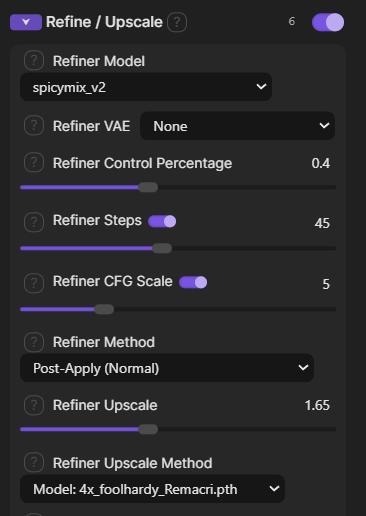Viewport: 366px width, 516px height.
Task: Click help icon for Refiner Model
Action: click(34, 61)
